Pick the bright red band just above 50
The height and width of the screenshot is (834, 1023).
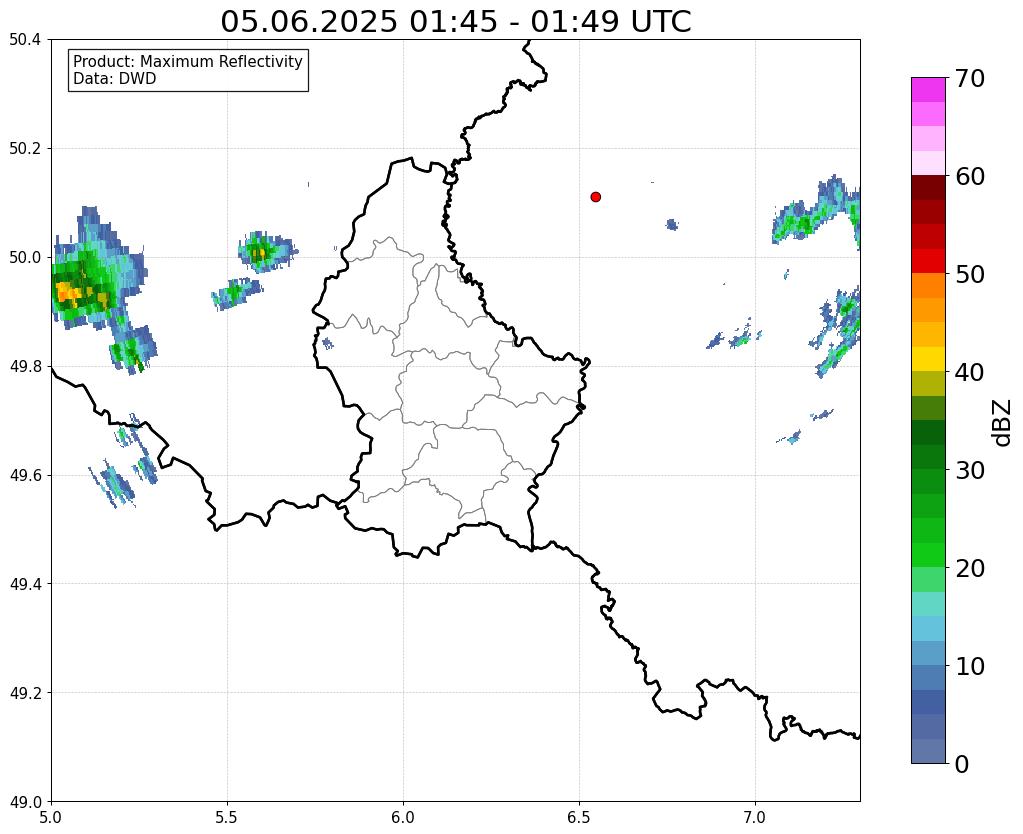[x=928, y=261]
